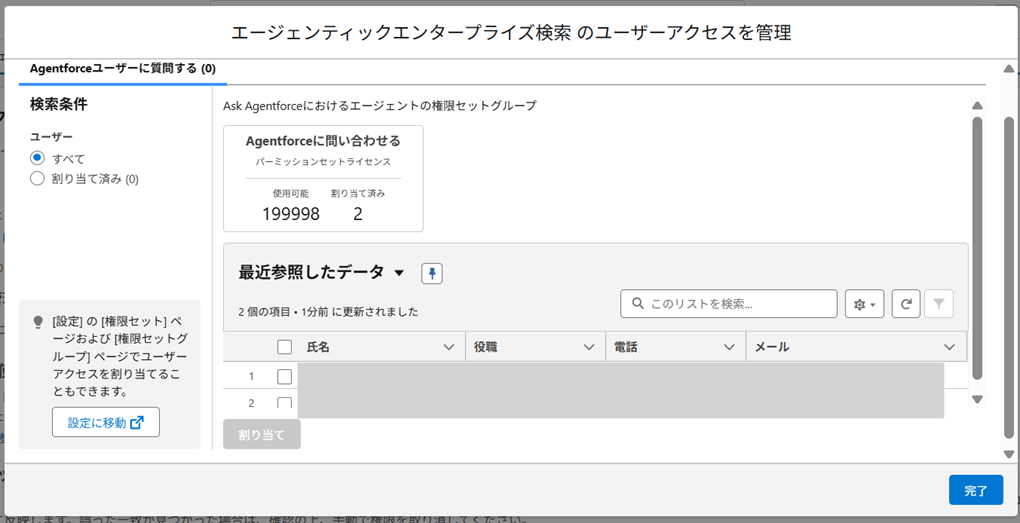Click the inner panel scrollbar down arrow
The image size is (1020, 523).
pos(977,399)
